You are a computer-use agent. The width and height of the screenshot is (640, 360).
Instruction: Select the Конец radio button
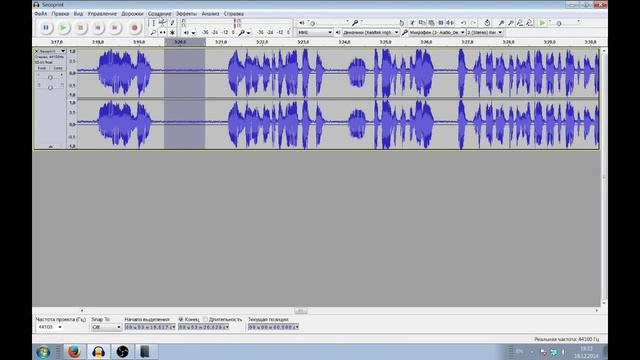point(181,319)
